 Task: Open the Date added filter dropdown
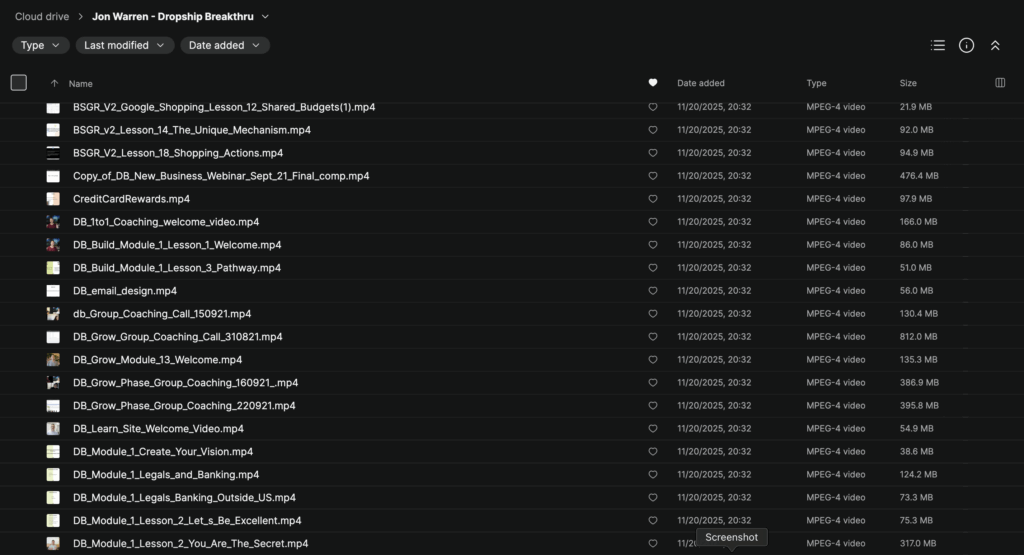(x=225, y=45)
